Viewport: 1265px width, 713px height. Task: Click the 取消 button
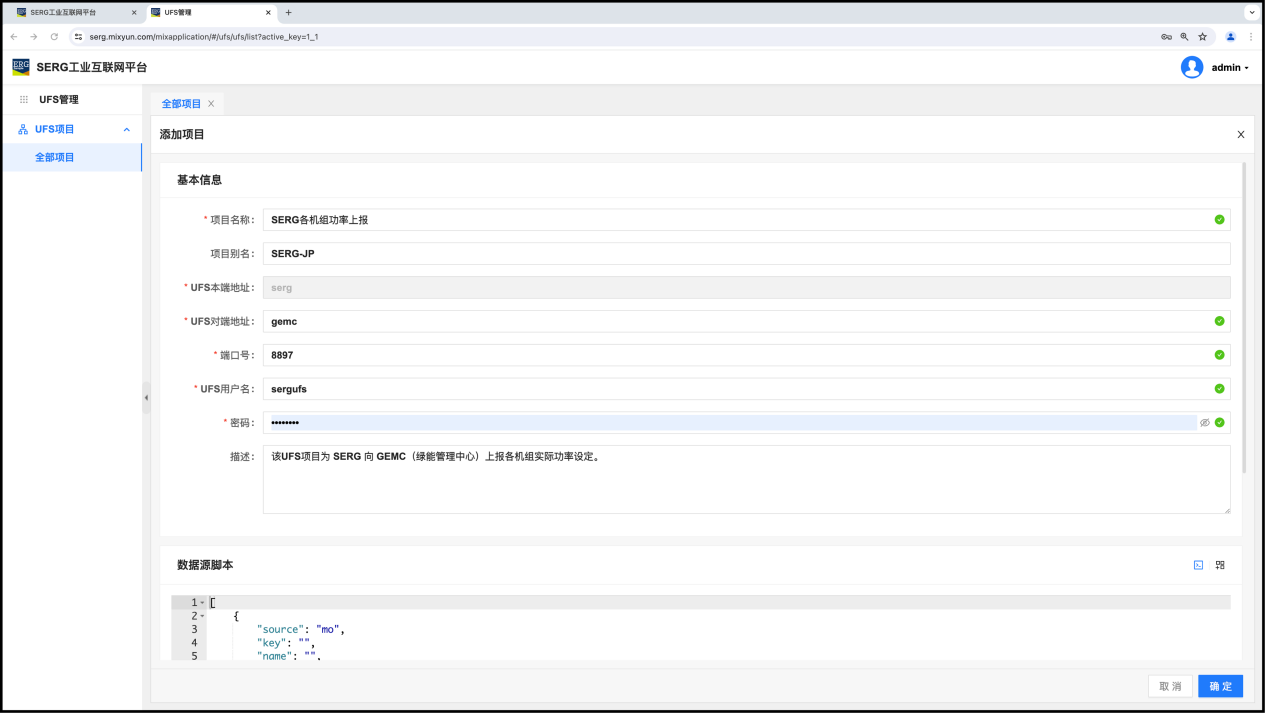(x=1170, y=686)
